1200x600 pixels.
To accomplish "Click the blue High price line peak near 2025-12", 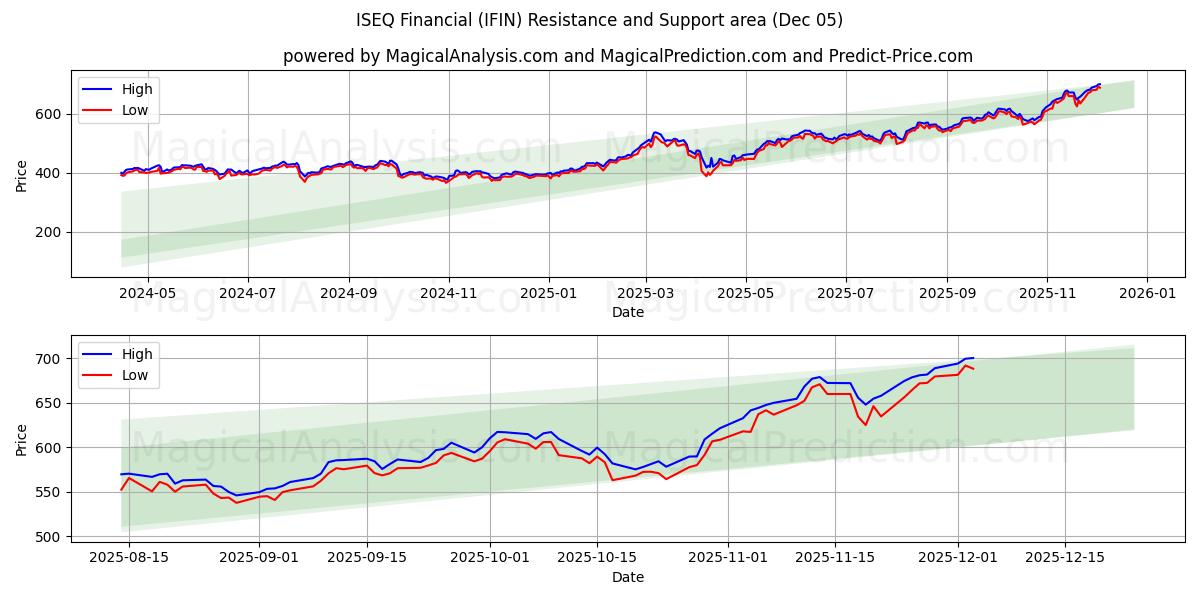I will click(x=1097, y=85).
